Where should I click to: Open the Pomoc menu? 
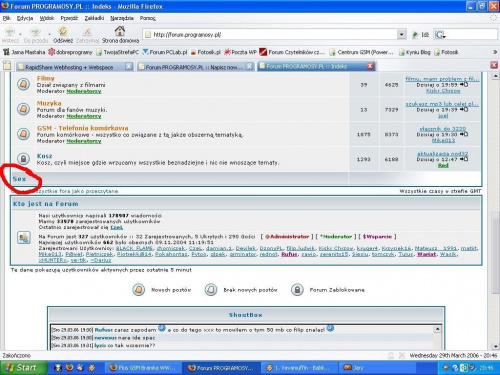click(x=148, y=18)
